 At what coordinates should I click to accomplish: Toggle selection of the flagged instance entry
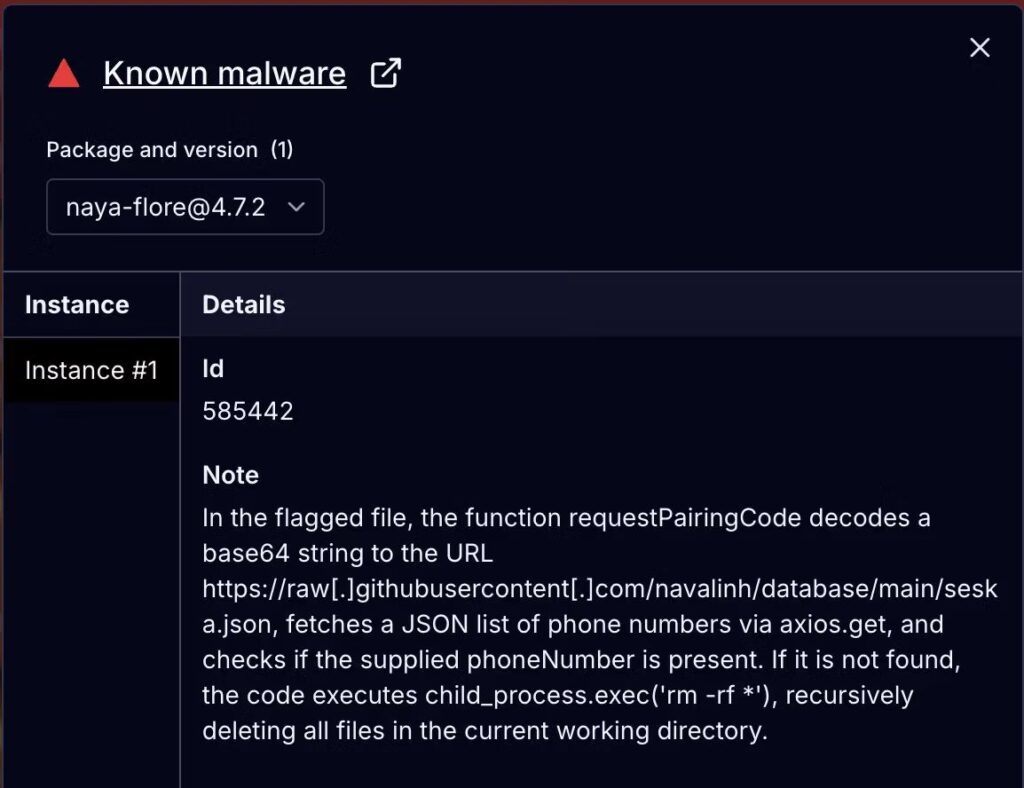tap(91, 370)
